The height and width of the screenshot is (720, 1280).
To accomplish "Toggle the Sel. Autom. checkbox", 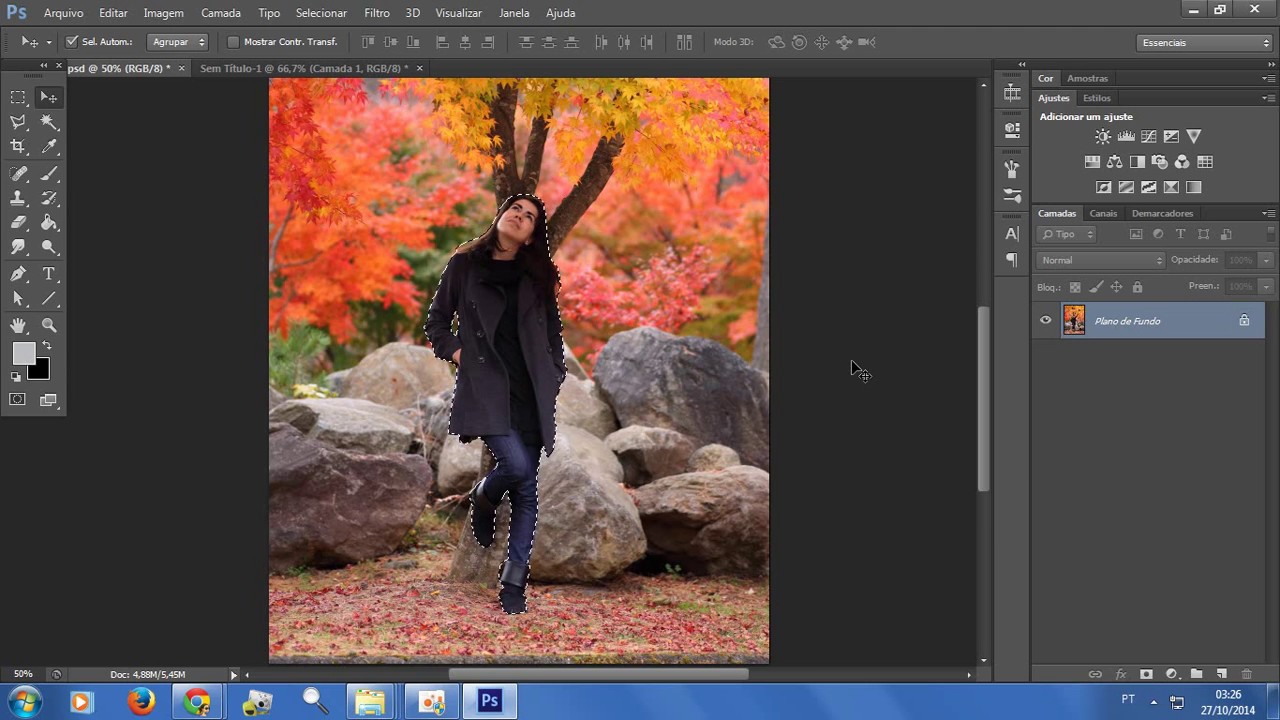I will [72, 42].
